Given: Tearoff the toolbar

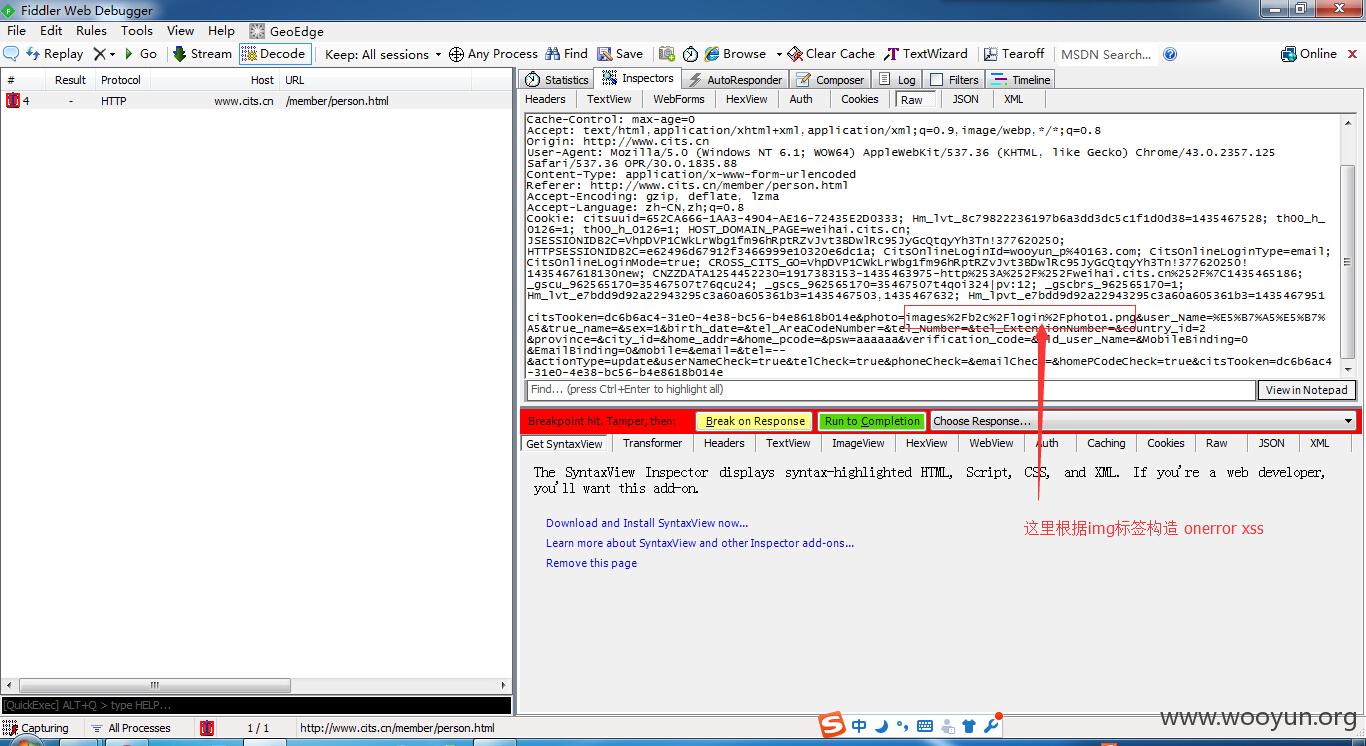Looking at the screenshot, I should (x=1013, y=54).
